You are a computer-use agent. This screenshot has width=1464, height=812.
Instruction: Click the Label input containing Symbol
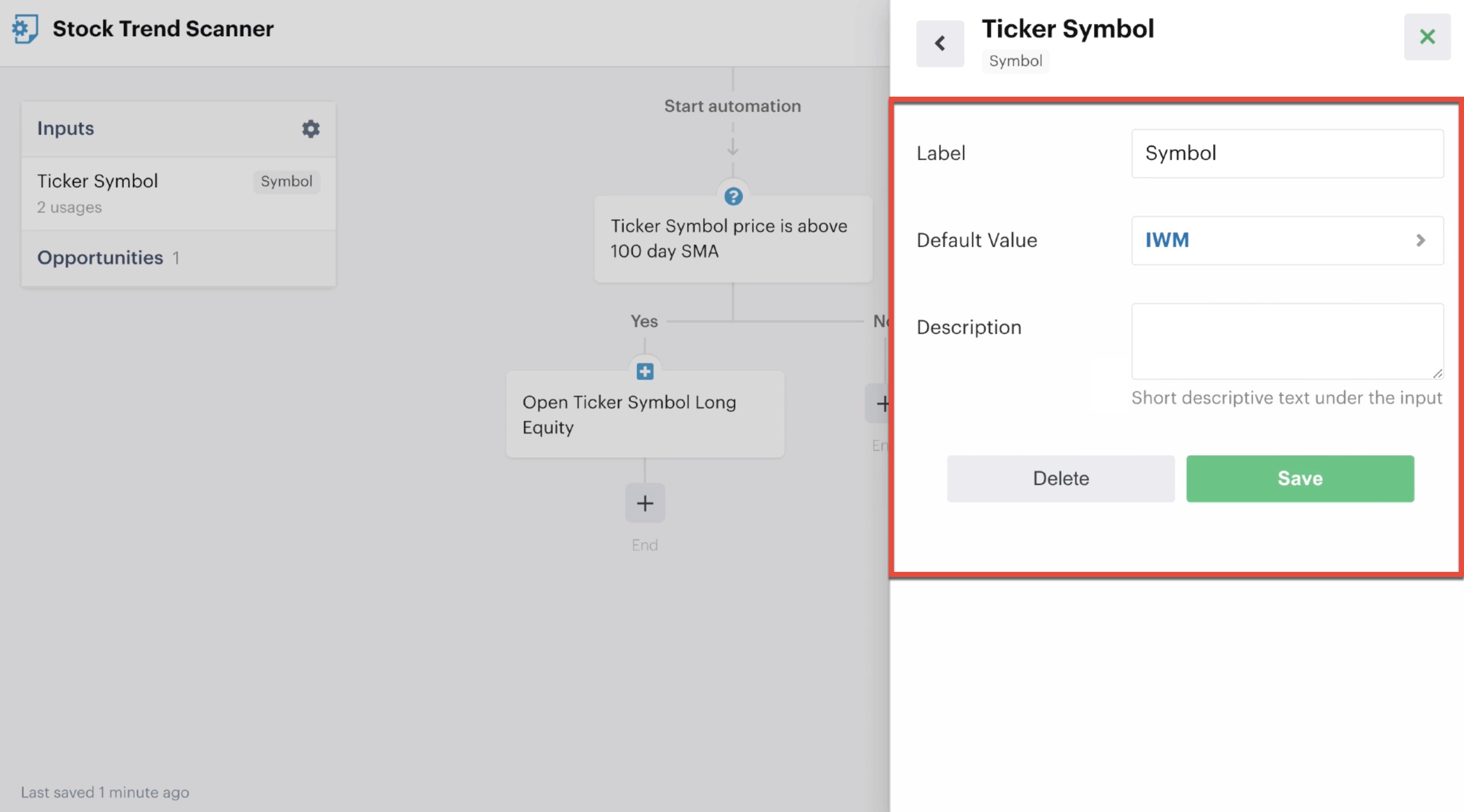click(x=1287, y=153)
